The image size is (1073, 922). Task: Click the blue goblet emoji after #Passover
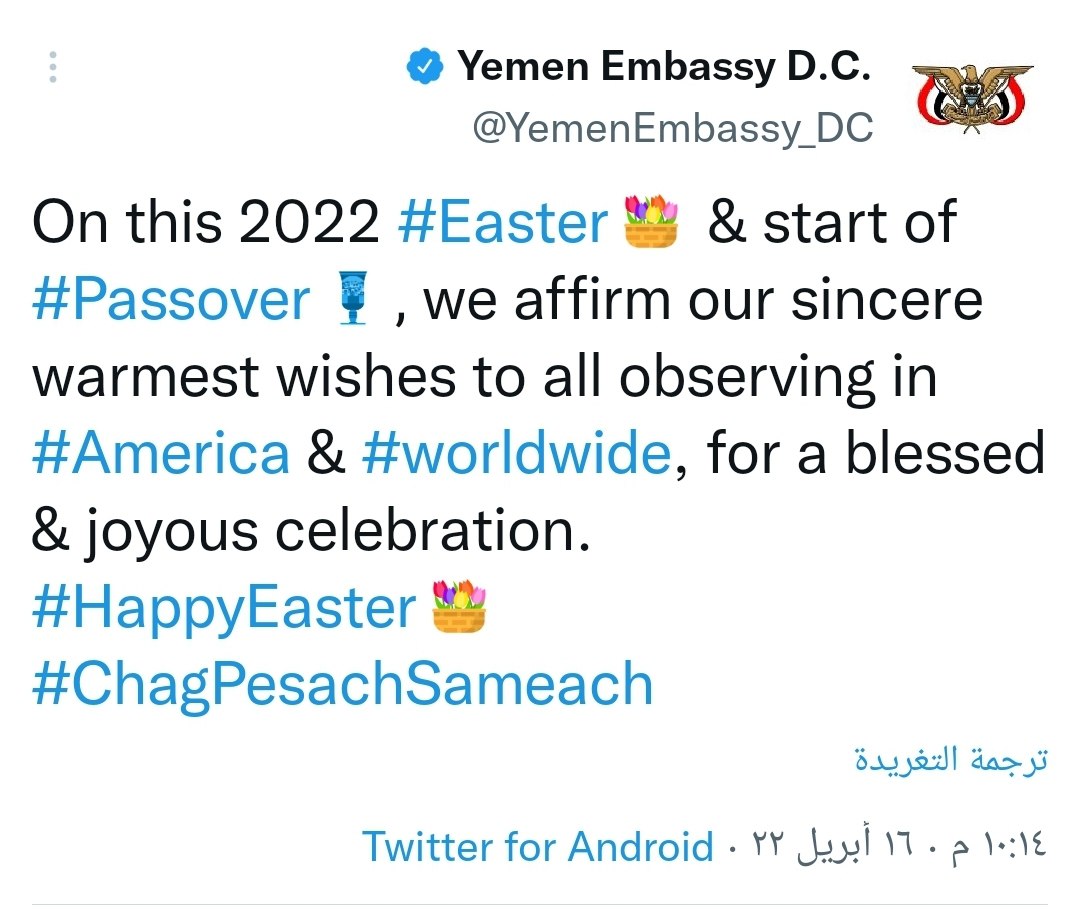[x=353, y=298]
